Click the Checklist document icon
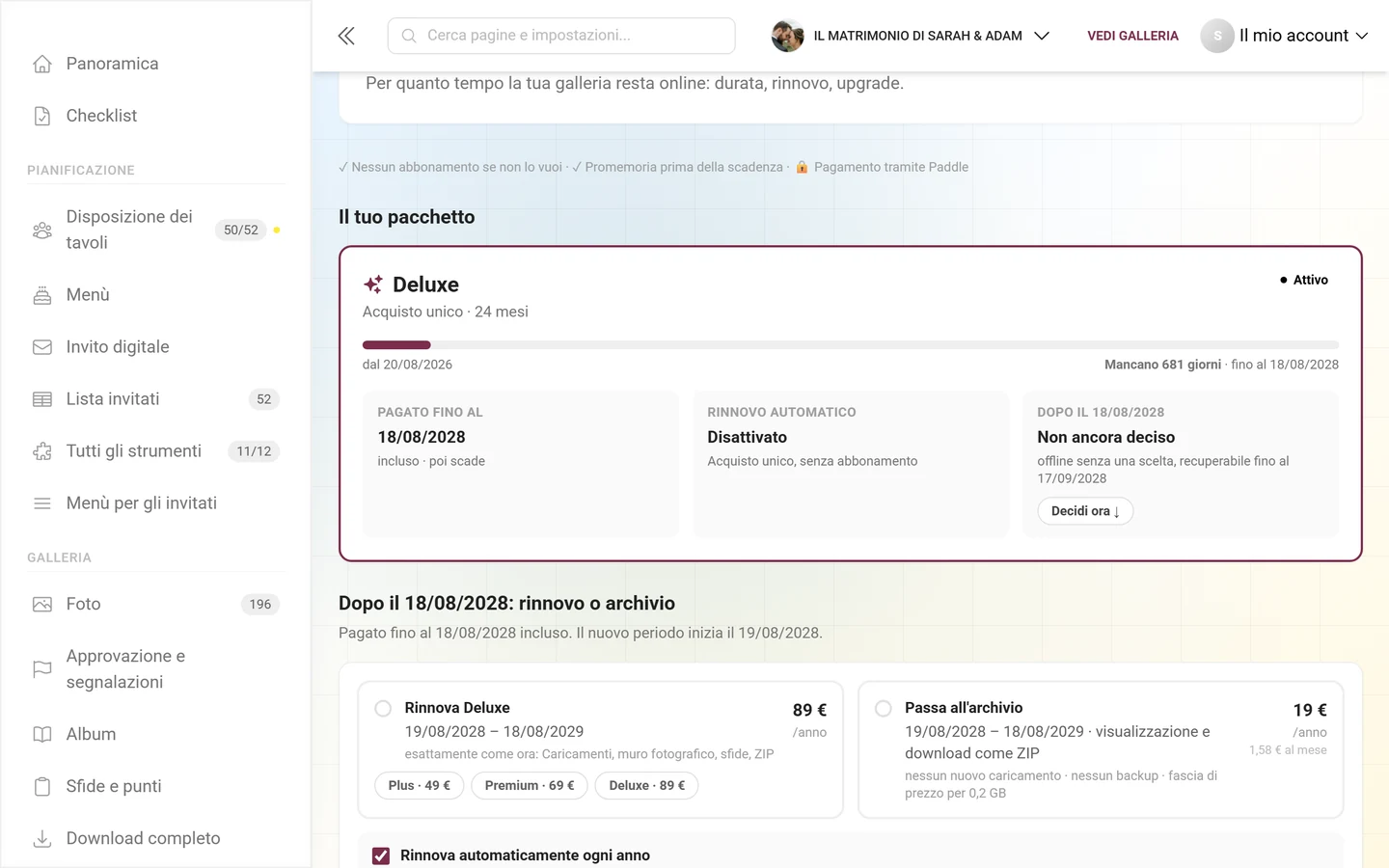 [42, 116]
